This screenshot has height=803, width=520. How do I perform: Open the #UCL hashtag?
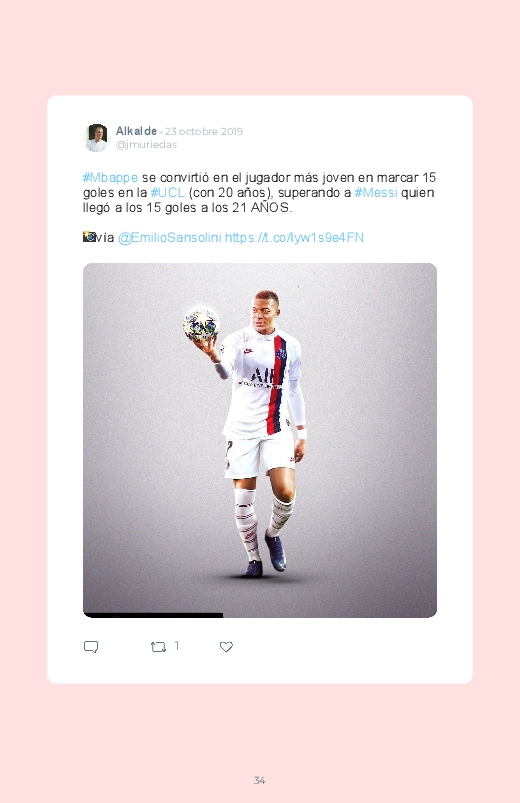click(167, 193)
